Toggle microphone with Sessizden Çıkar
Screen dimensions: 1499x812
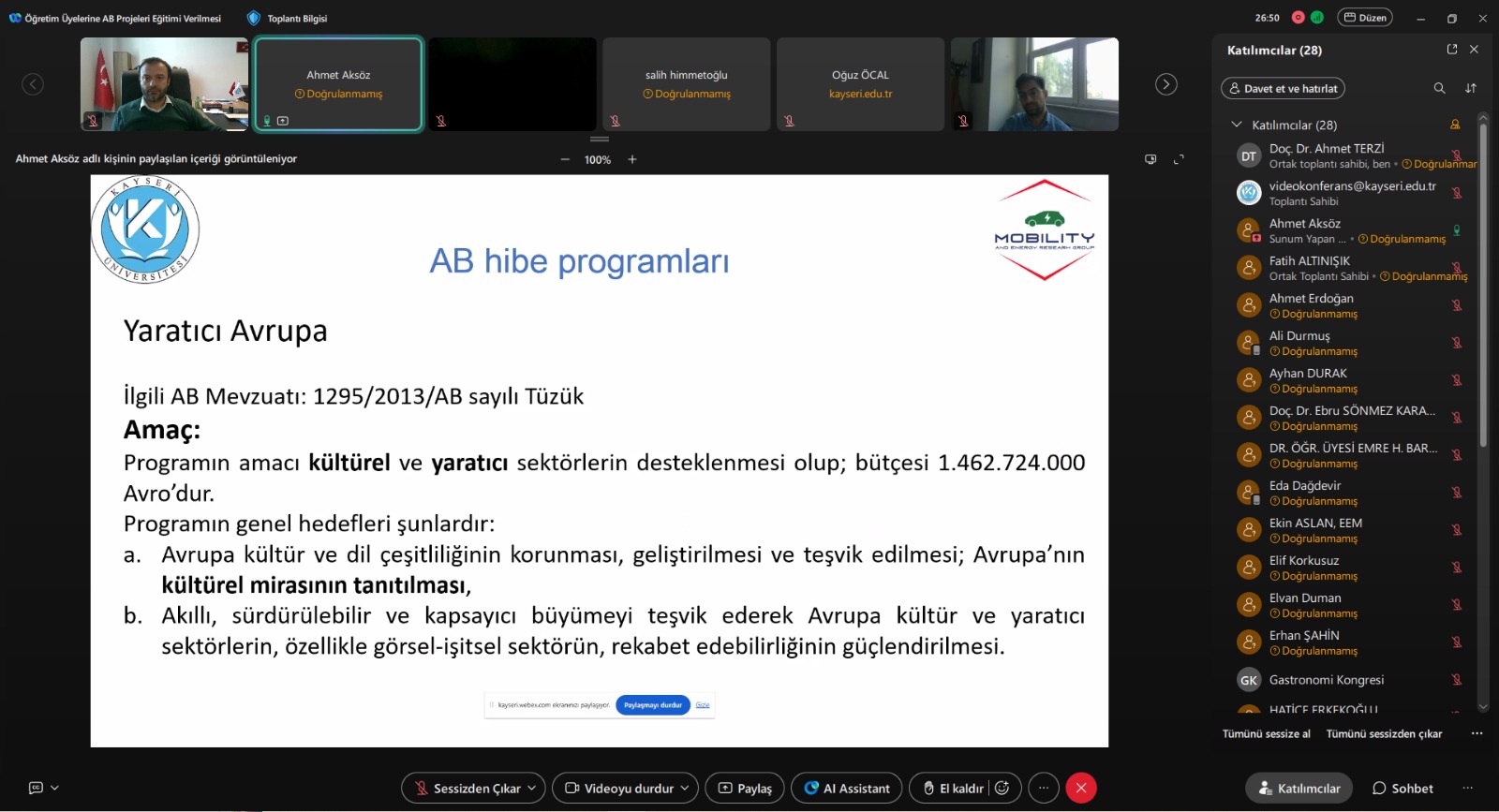coord(467,789)
